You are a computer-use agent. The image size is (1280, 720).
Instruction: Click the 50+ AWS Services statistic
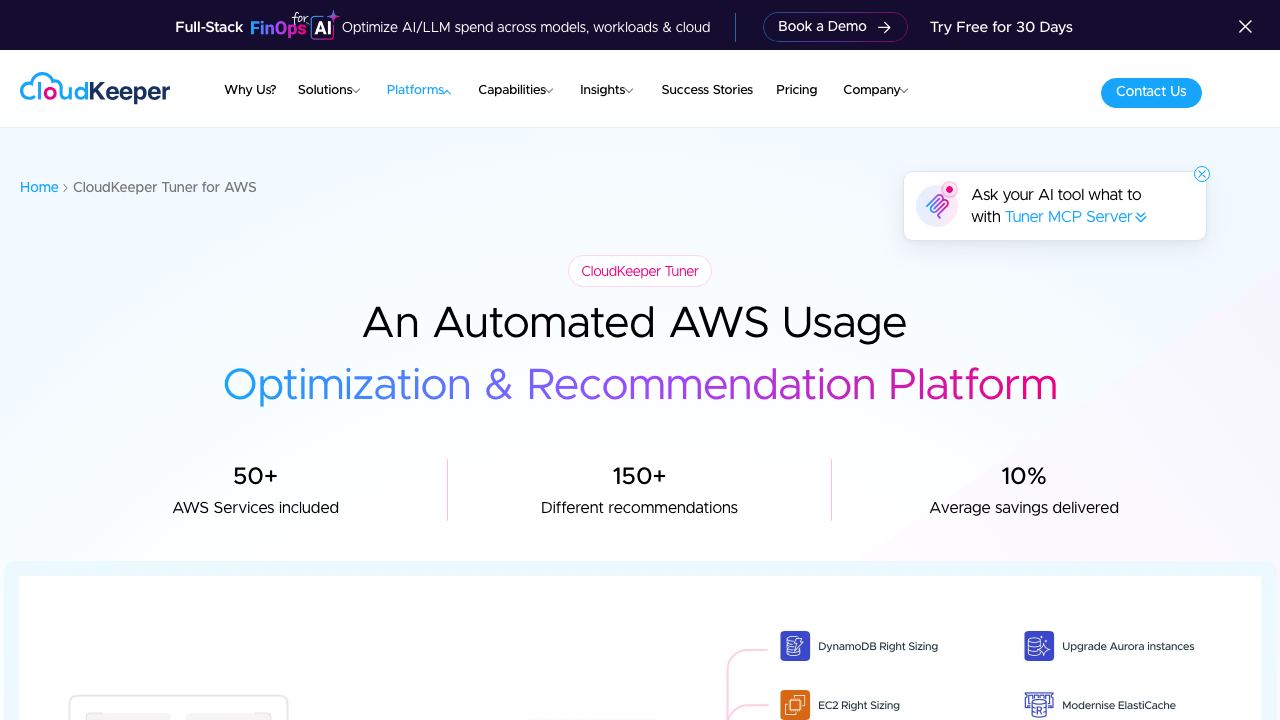(x=256, y=490)
